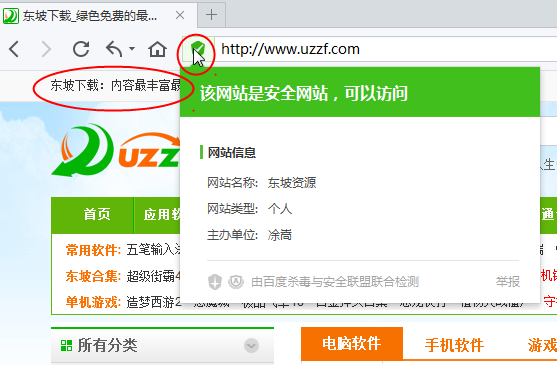
Task: Open the 造梦西游2 link
Action: tap(153, 302)
